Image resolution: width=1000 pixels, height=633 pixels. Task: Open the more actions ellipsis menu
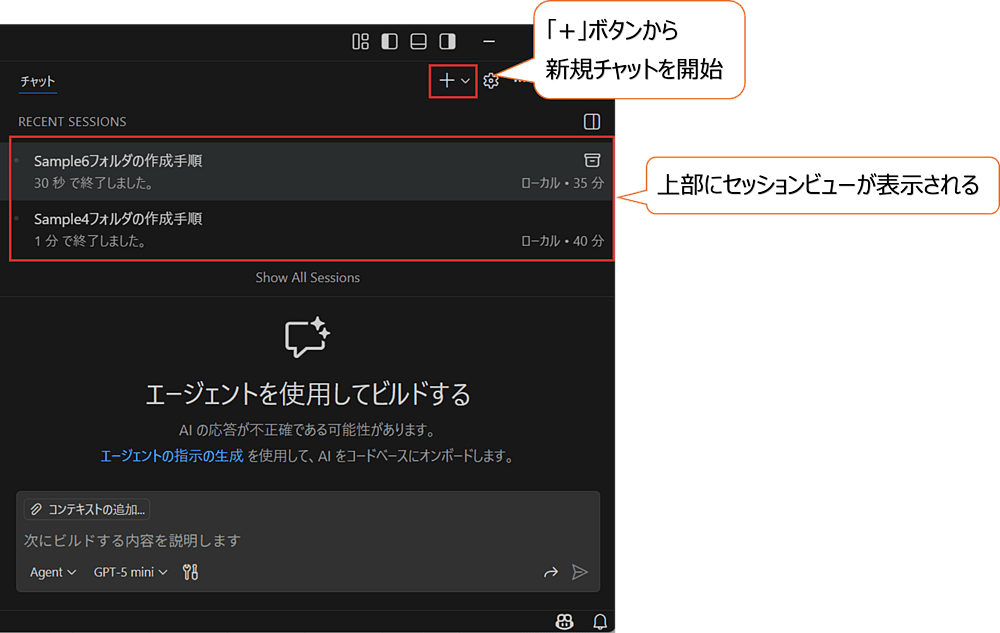click(517, 81)
